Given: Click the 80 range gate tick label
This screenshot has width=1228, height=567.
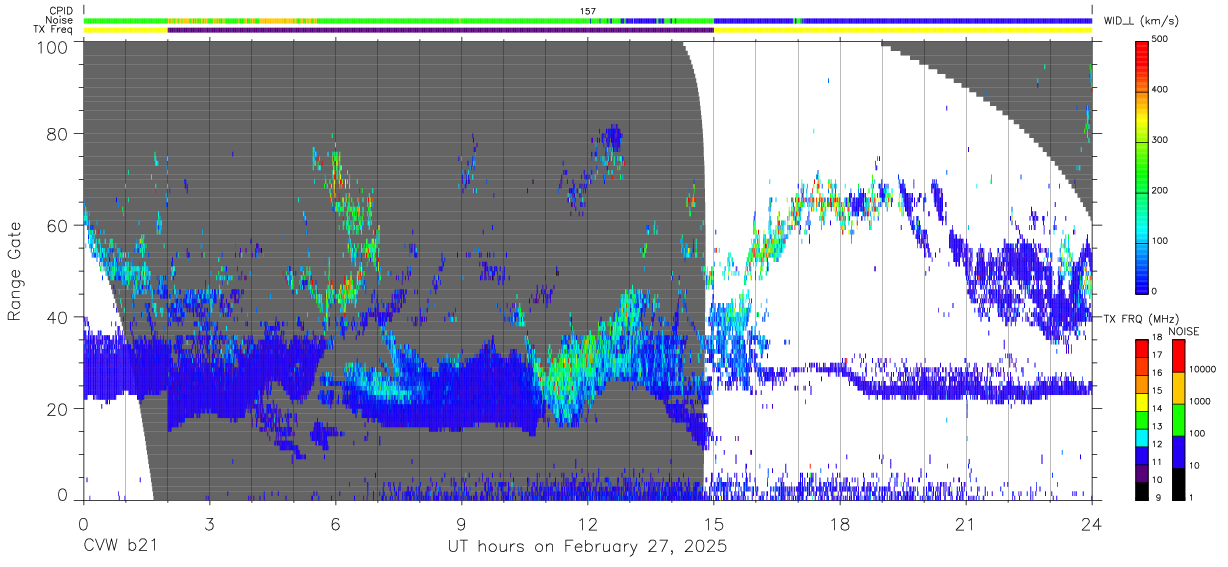Looking at the screenshot, I should coord(60,133).
